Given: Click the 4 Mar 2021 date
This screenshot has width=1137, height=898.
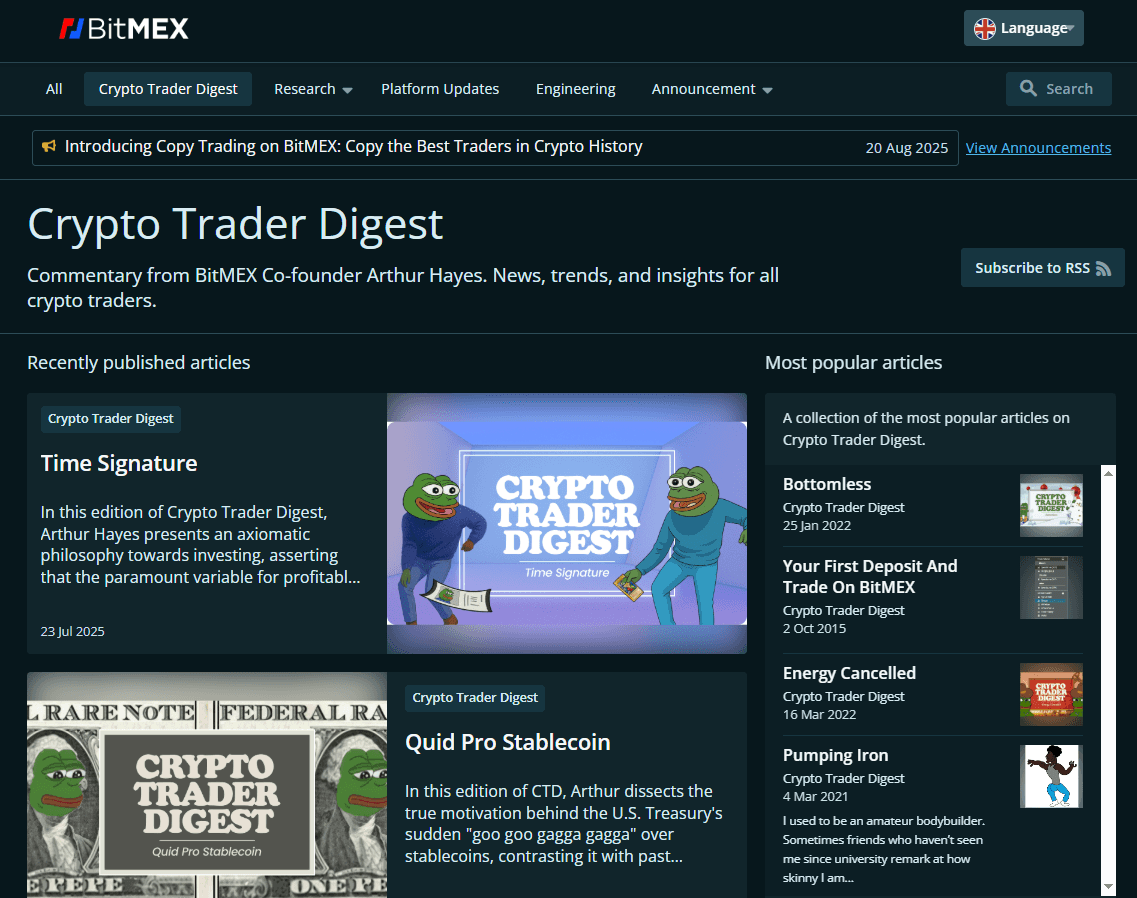Looking at the screenshot, I should (815, 796).
